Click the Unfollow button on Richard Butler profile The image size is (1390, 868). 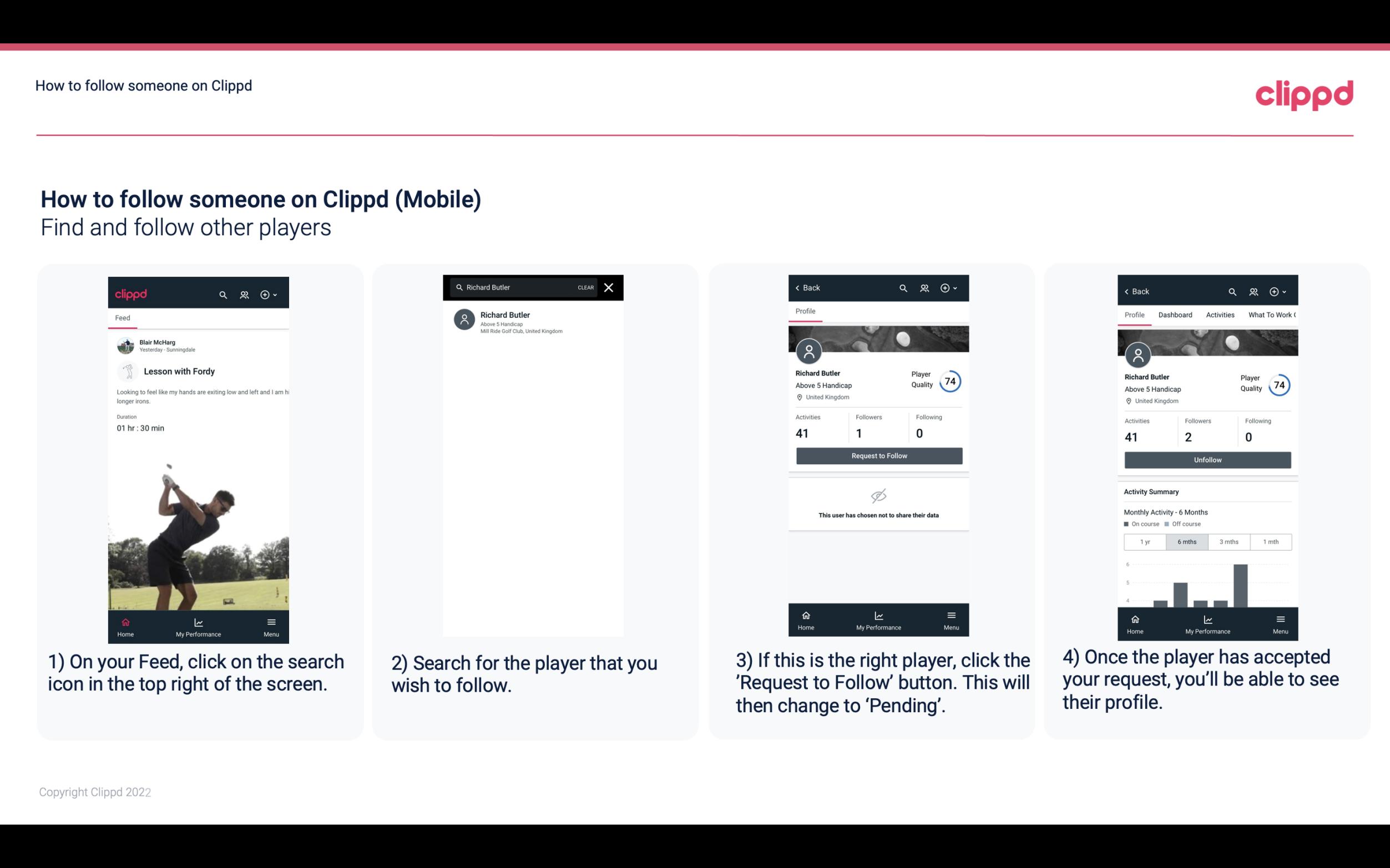1207,459
